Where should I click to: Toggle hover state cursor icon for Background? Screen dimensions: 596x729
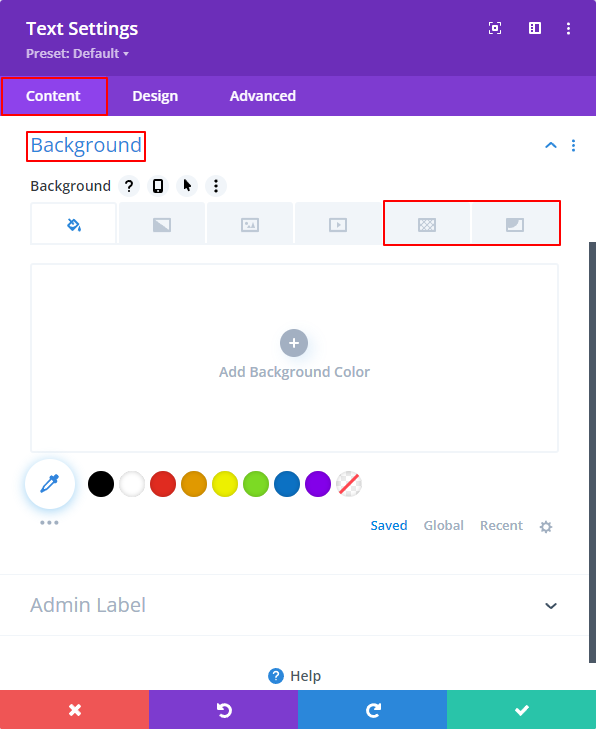[187, 186]
